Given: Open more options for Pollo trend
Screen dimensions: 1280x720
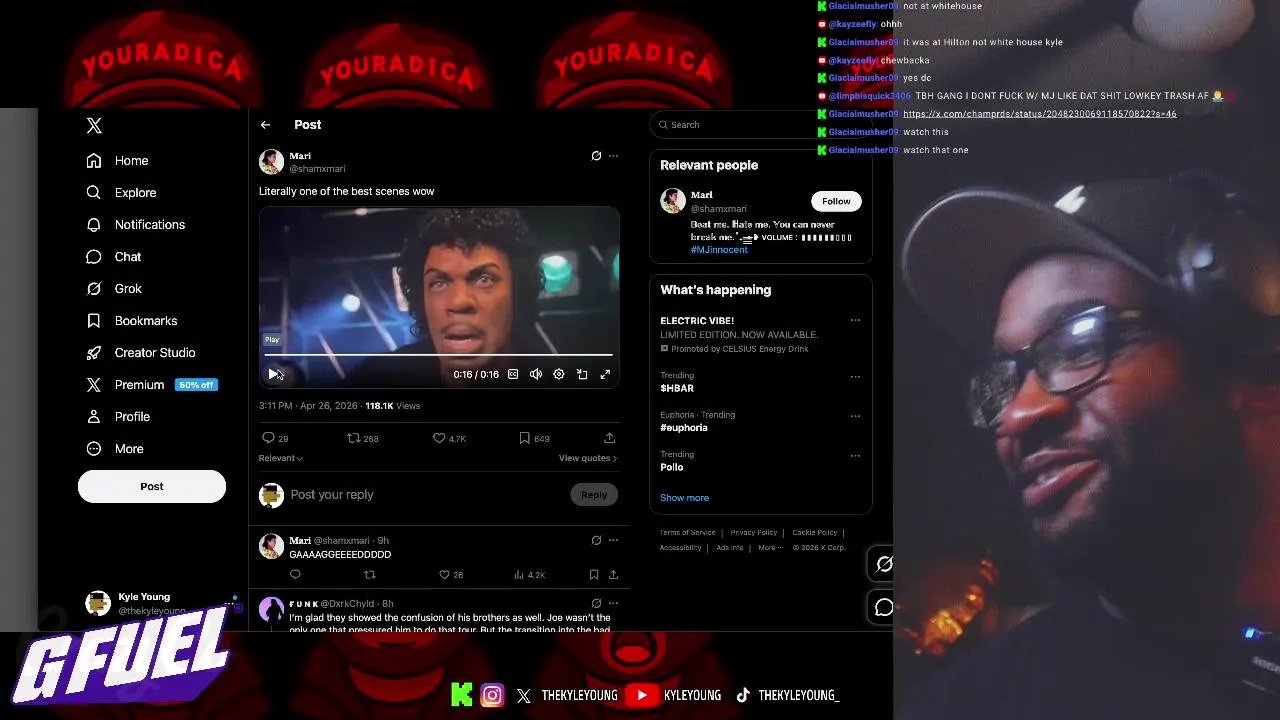Looking at the screenshot, I should click(x=855, y=456).
